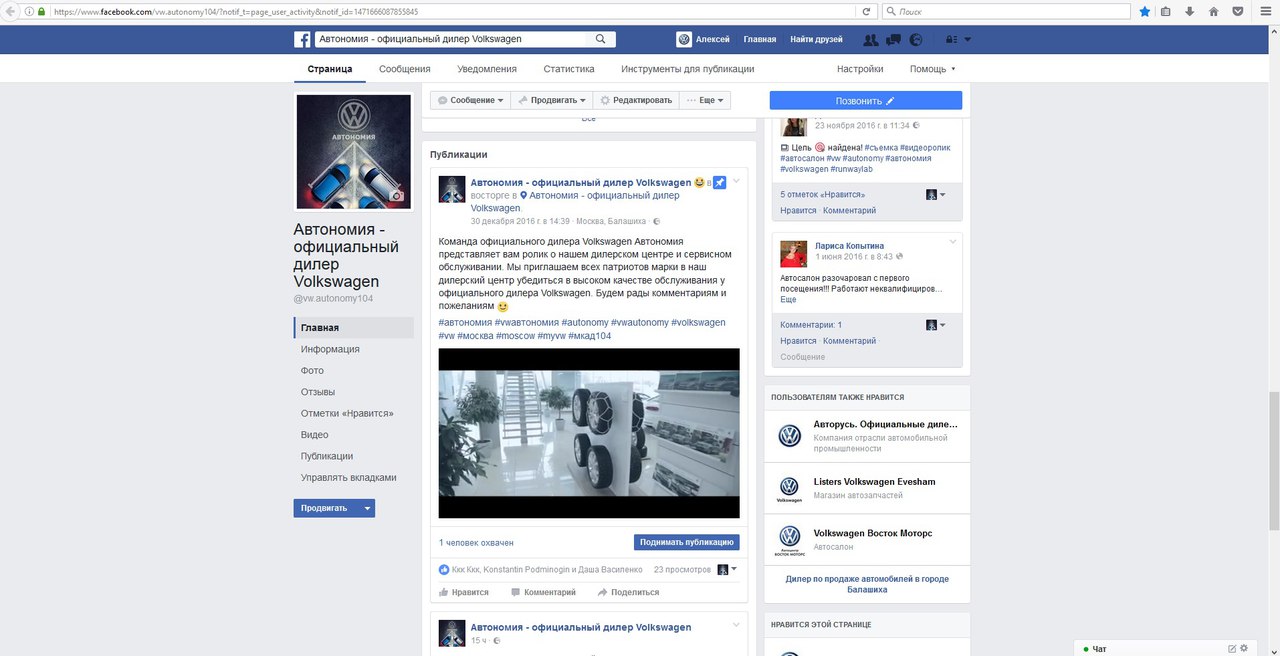Open the chat compose icon

coord(1232,649)
